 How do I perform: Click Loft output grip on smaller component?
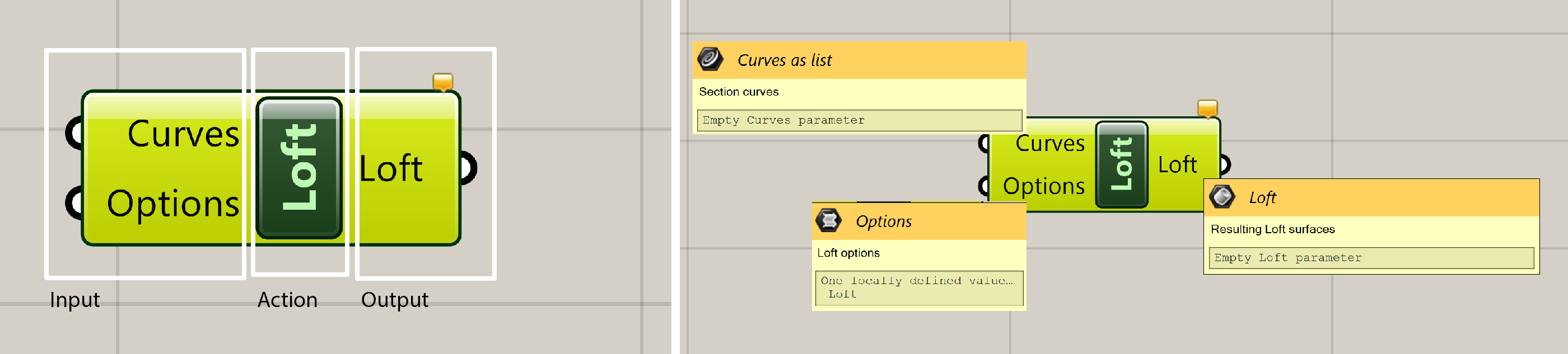tap(1225, 164)
